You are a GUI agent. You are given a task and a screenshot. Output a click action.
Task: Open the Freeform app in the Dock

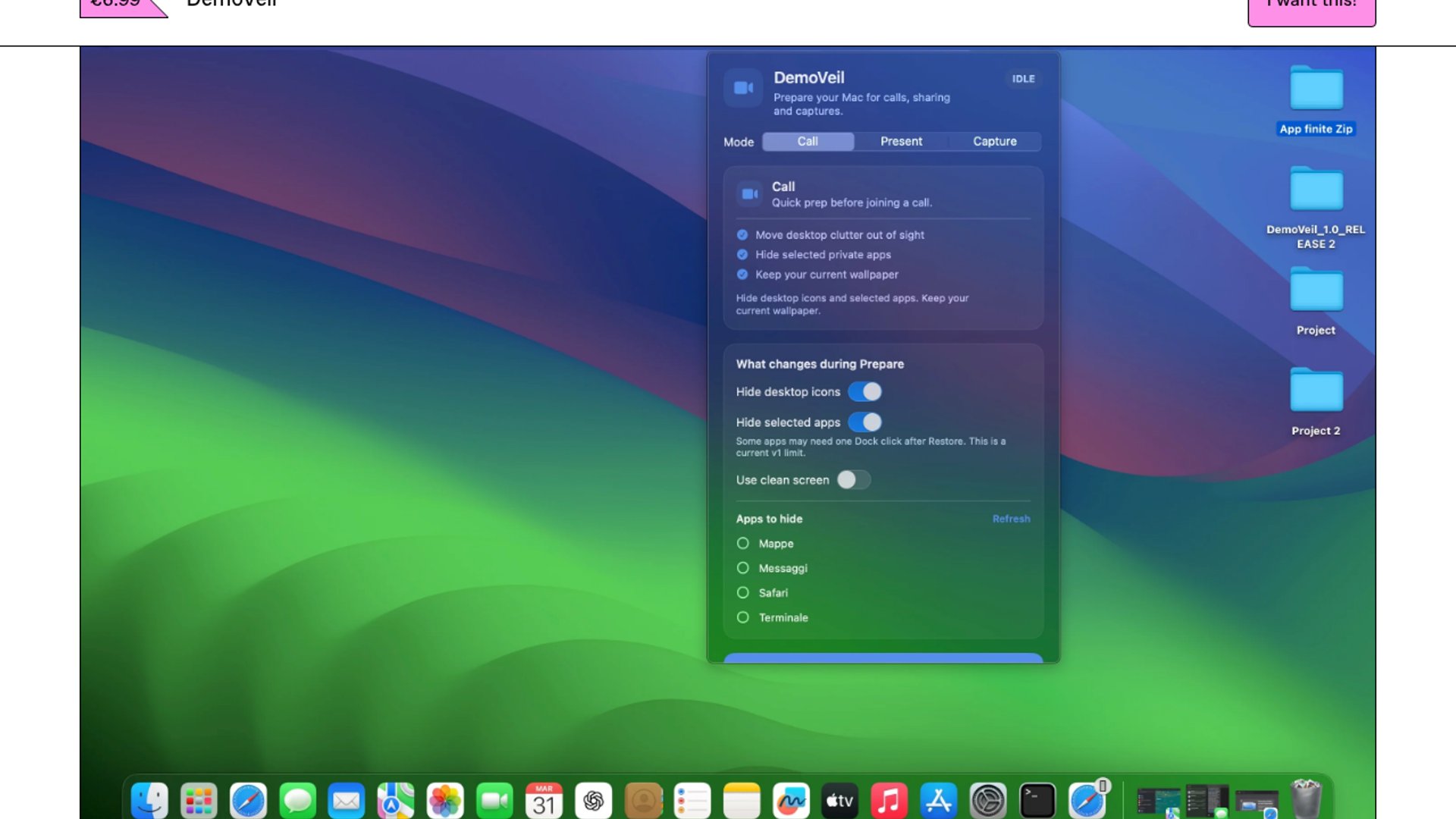[x=791, y=801]
